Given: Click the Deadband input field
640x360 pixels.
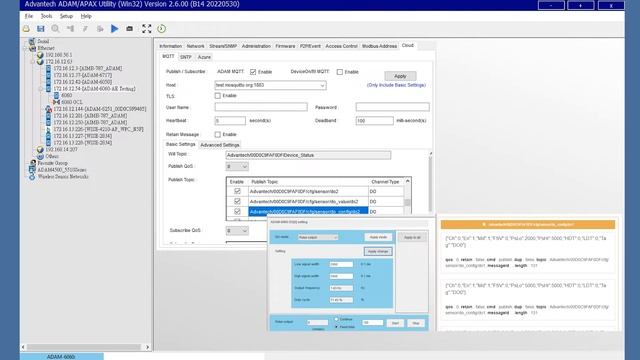Looking at the screenshot, I should pyautogui.click(x=374, y=121).
